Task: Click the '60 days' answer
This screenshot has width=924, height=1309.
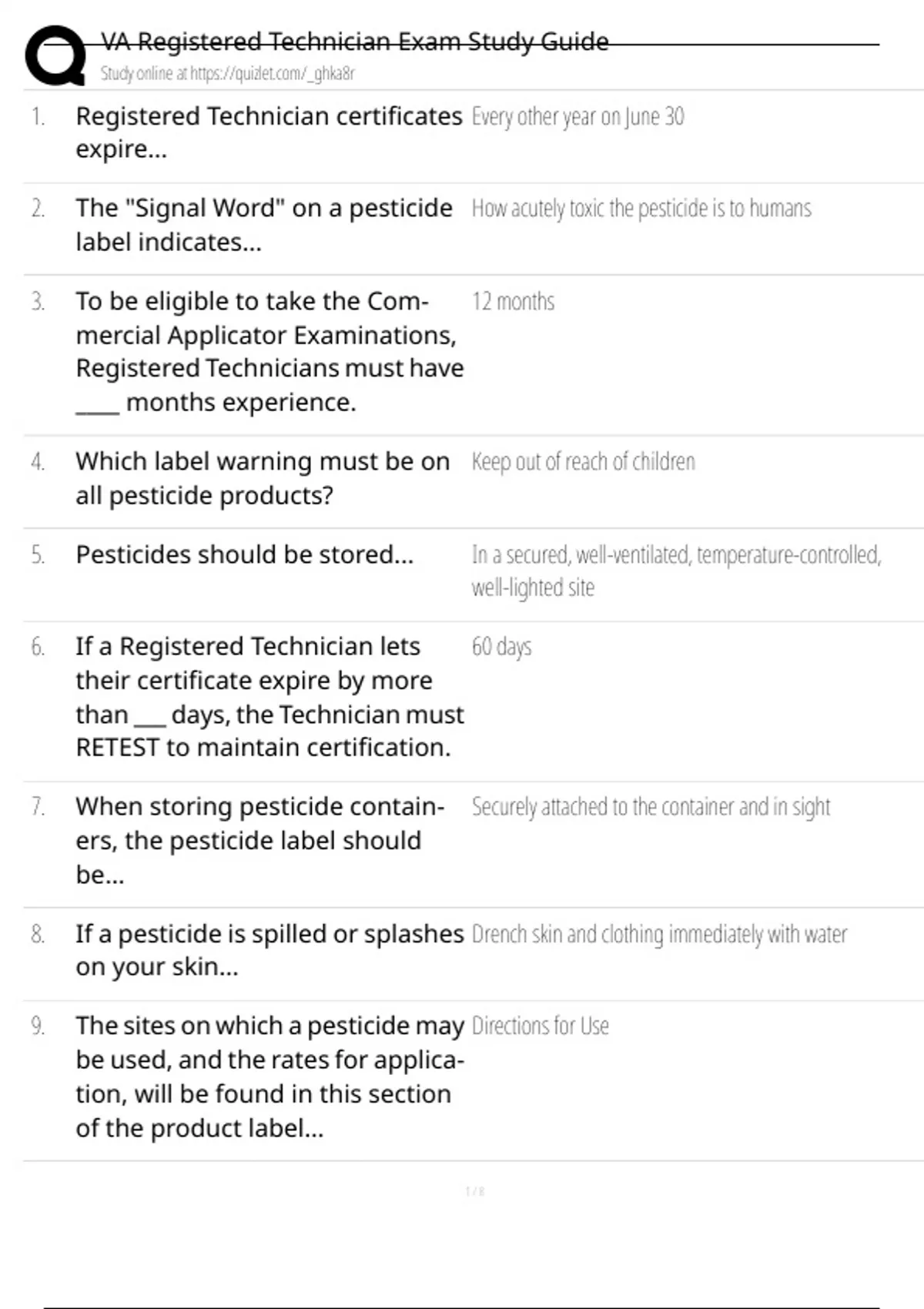Action: point(501,647)
